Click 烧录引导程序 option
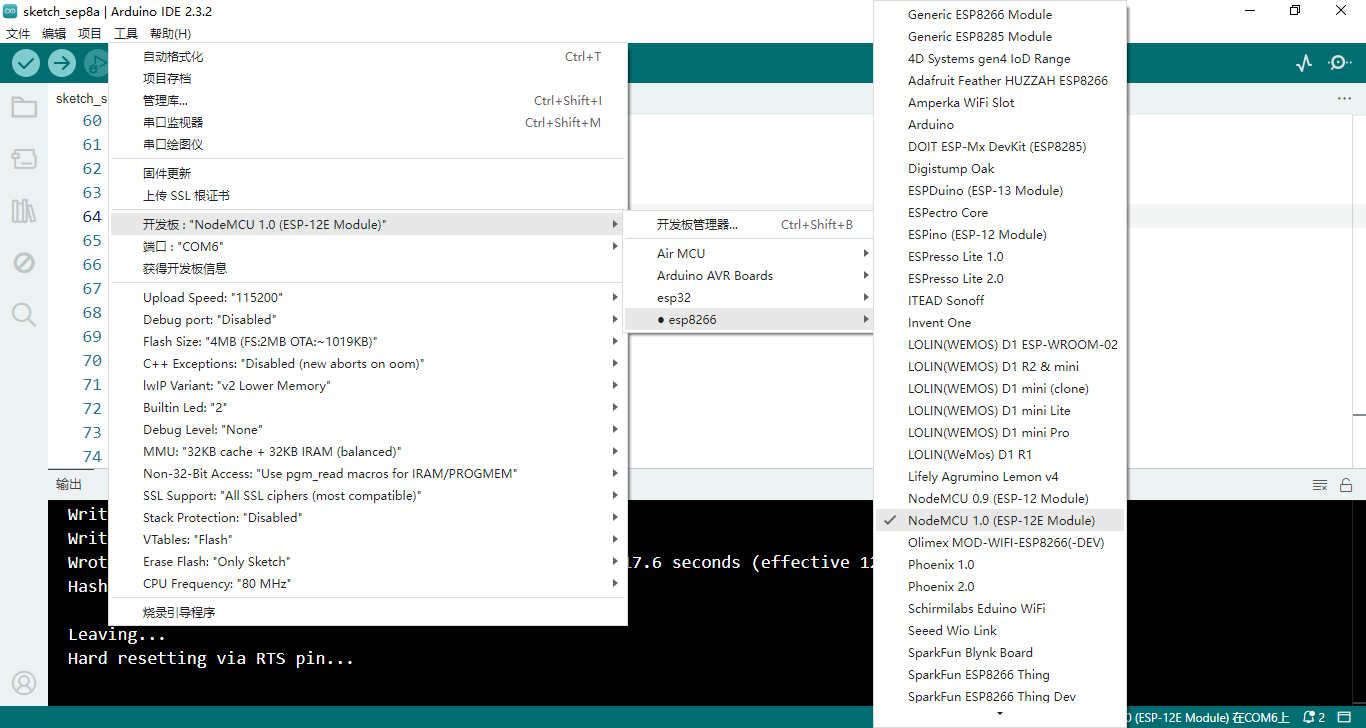The width and height of the screenshot is (1366, 728). pyautogui.click(x=179, y=613)
